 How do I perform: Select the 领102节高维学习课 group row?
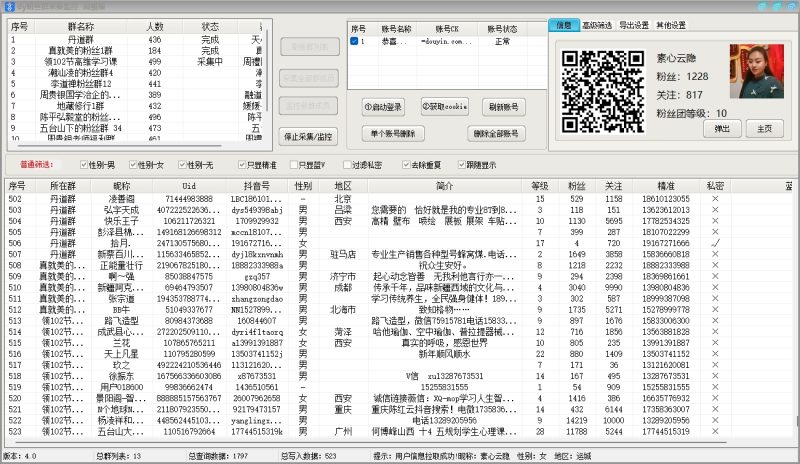(x=136, y=61)
